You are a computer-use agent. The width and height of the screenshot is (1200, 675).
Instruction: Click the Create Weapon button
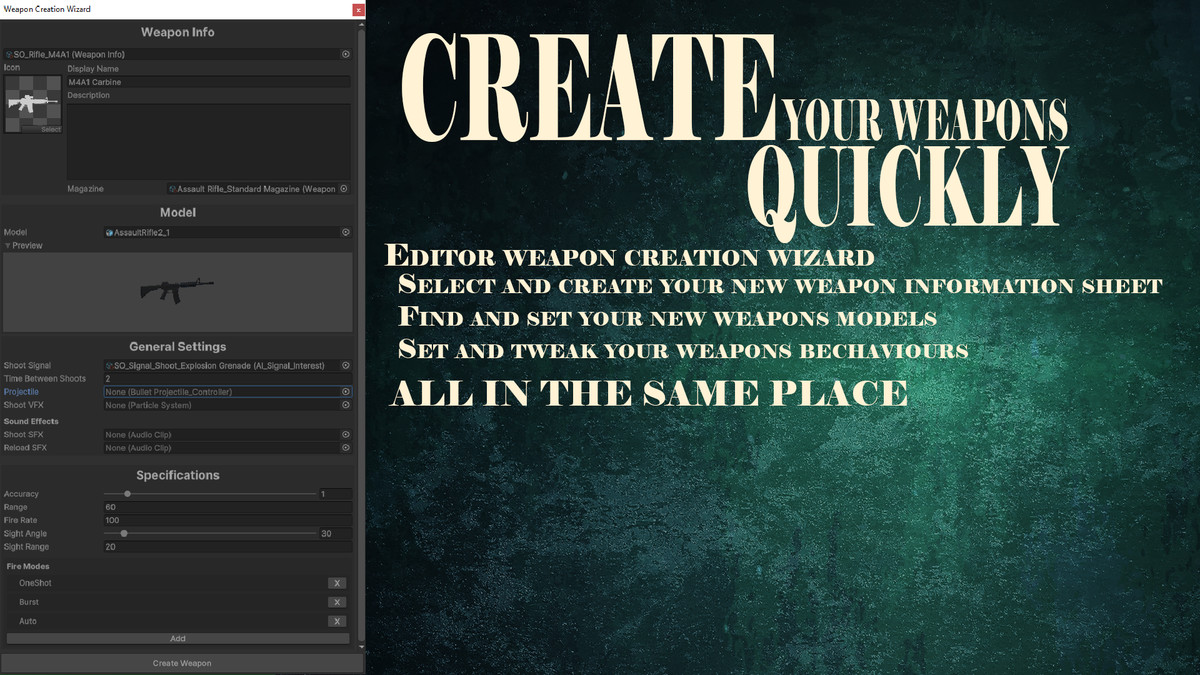pos(182,663)
